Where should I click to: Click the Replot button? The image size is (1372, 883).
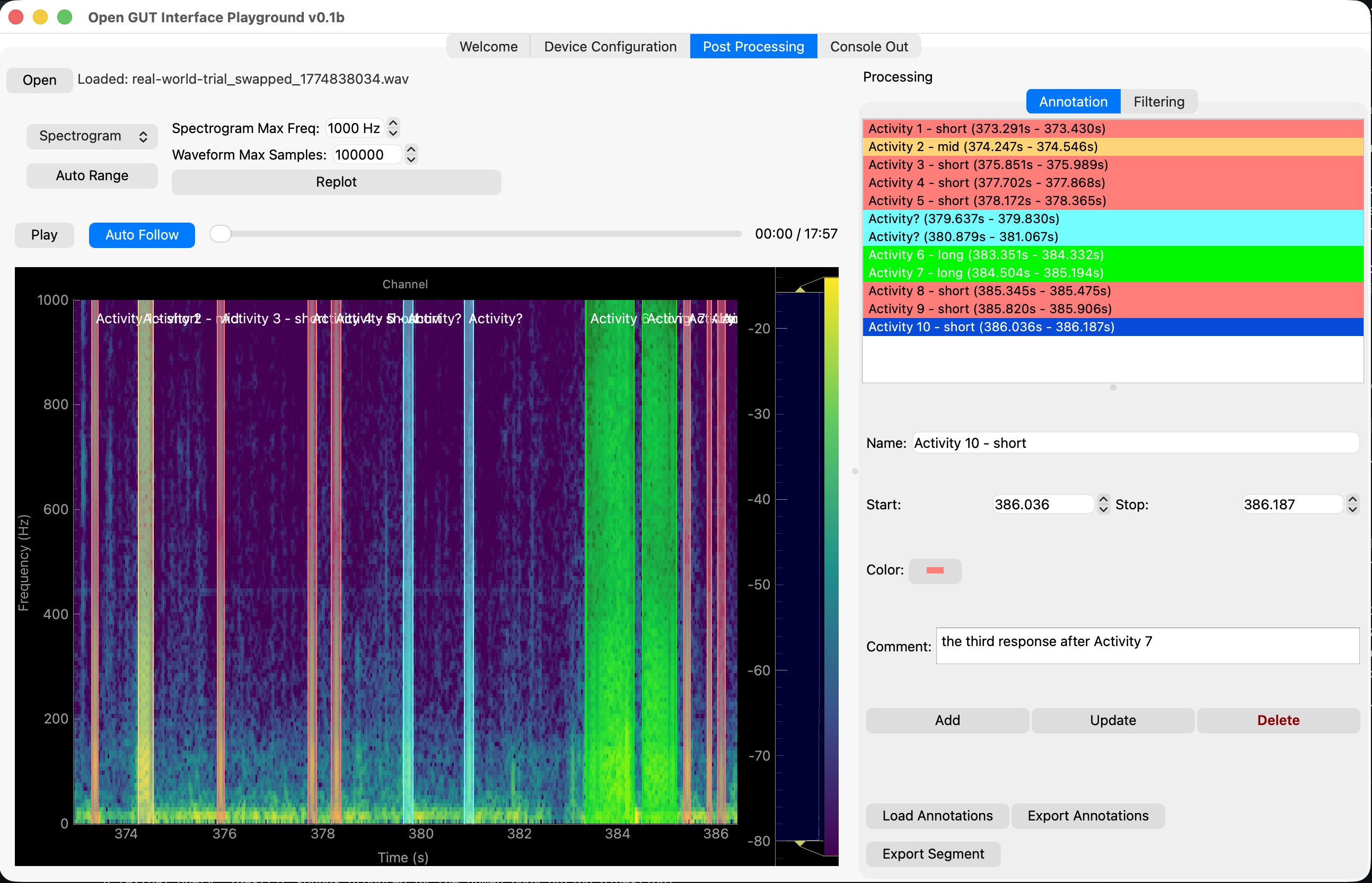[336, 182]
